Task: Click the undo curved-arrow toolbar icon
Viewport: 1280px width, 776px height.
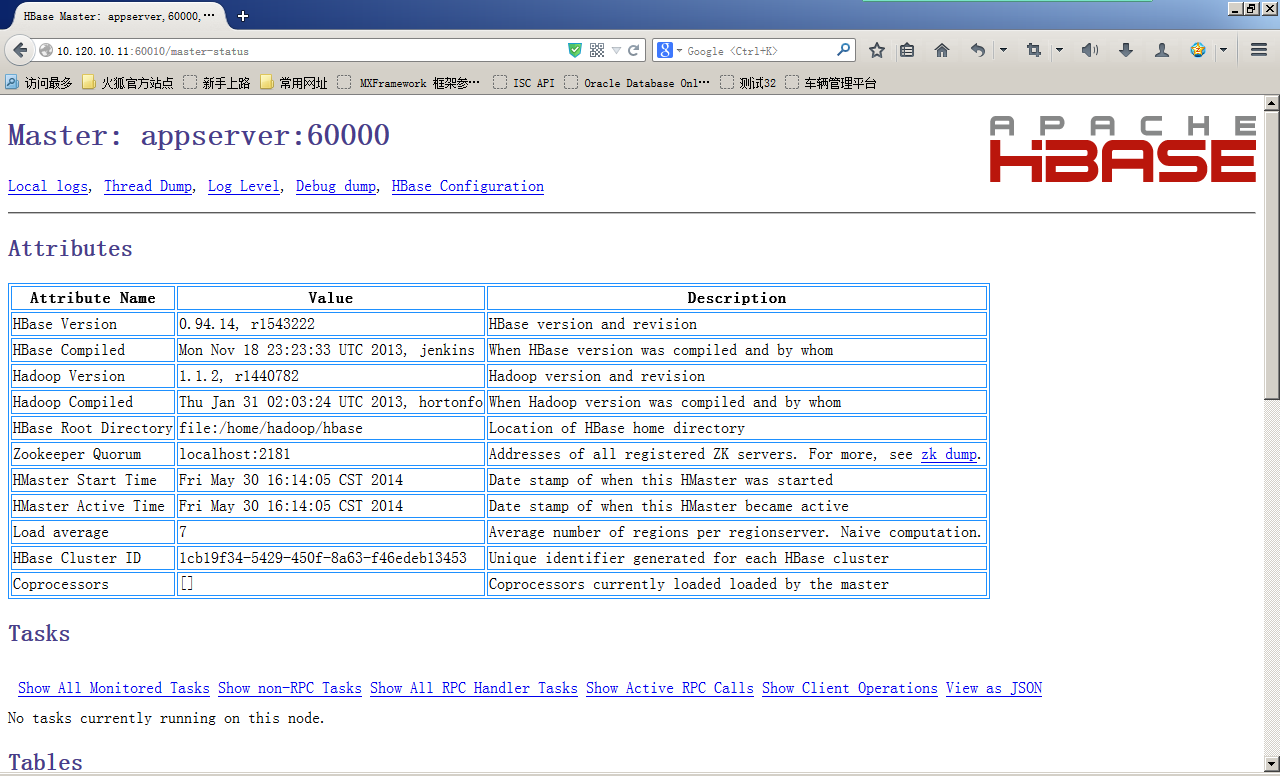Action: [x=978, y=50]
